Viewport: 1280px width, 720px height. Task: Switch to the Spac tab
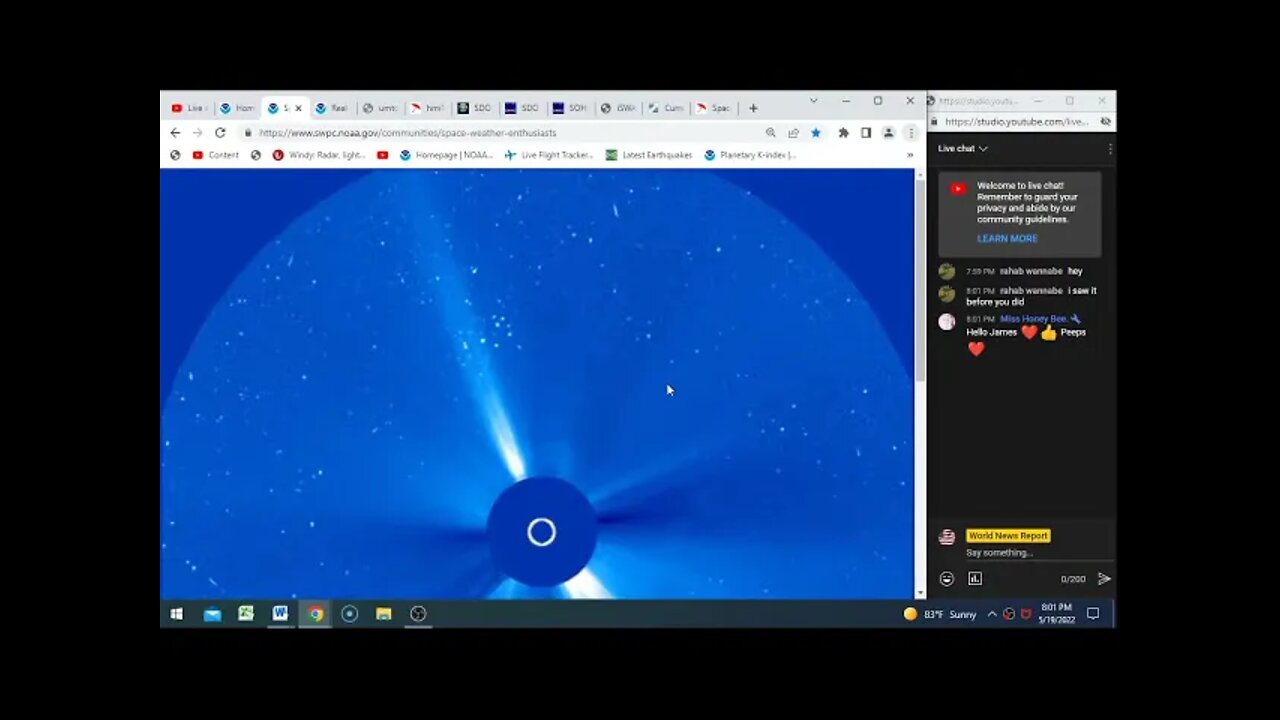(714, 108)
